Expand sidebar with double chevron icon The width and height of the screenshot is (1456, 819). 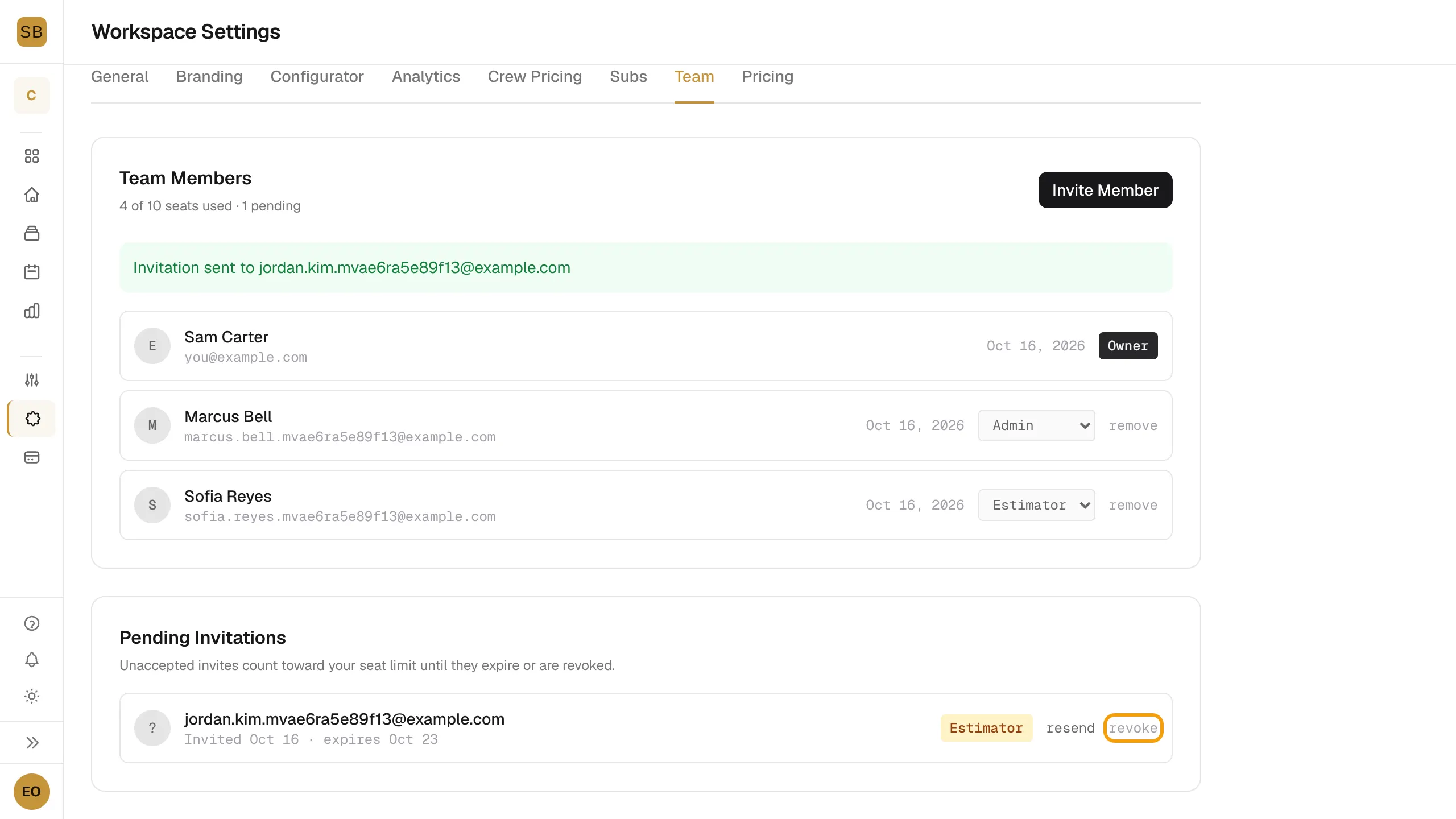pyautogui.click(x=32, y=743)
